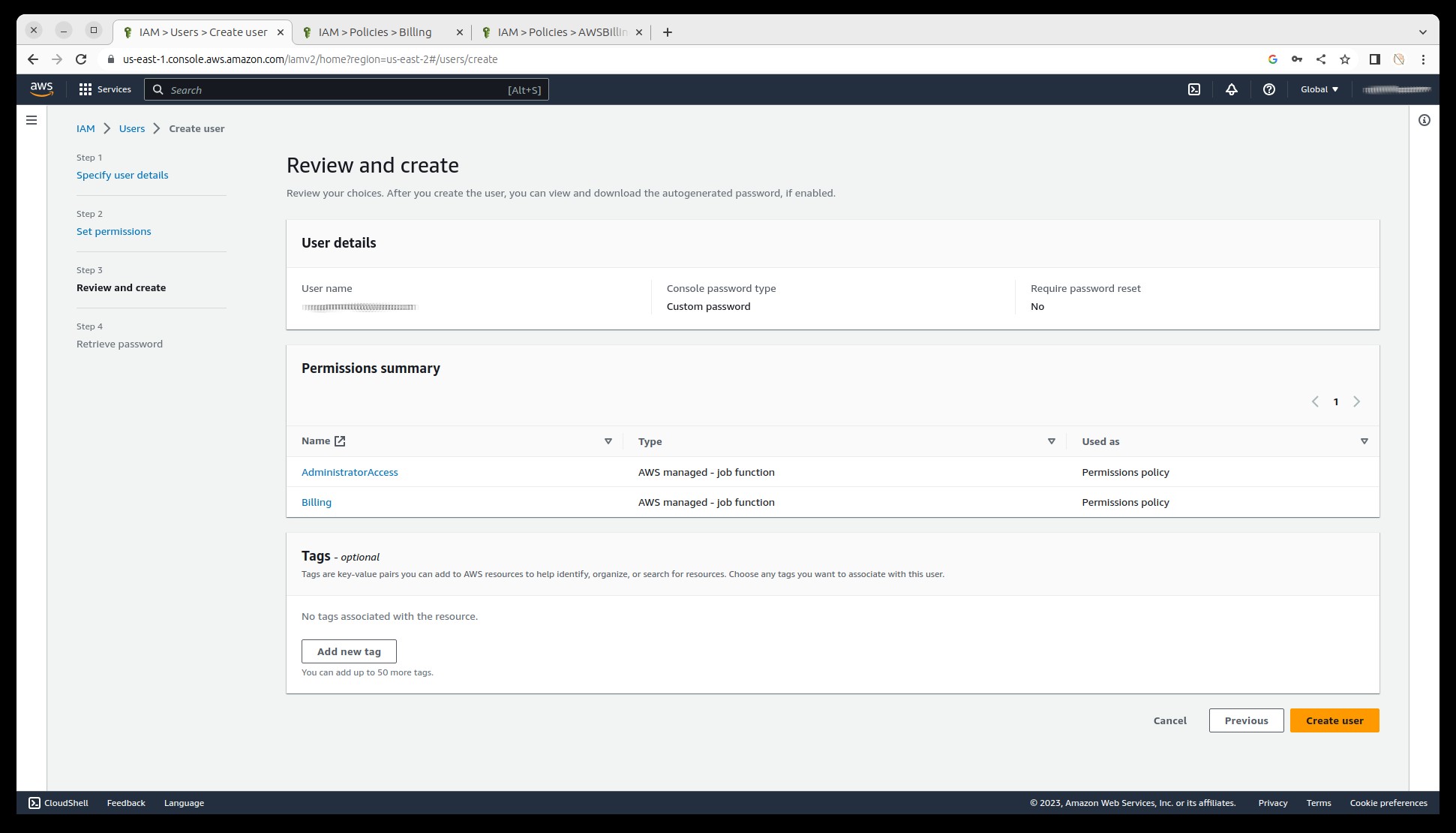Open the Global region dropdown

[1319, 89]
